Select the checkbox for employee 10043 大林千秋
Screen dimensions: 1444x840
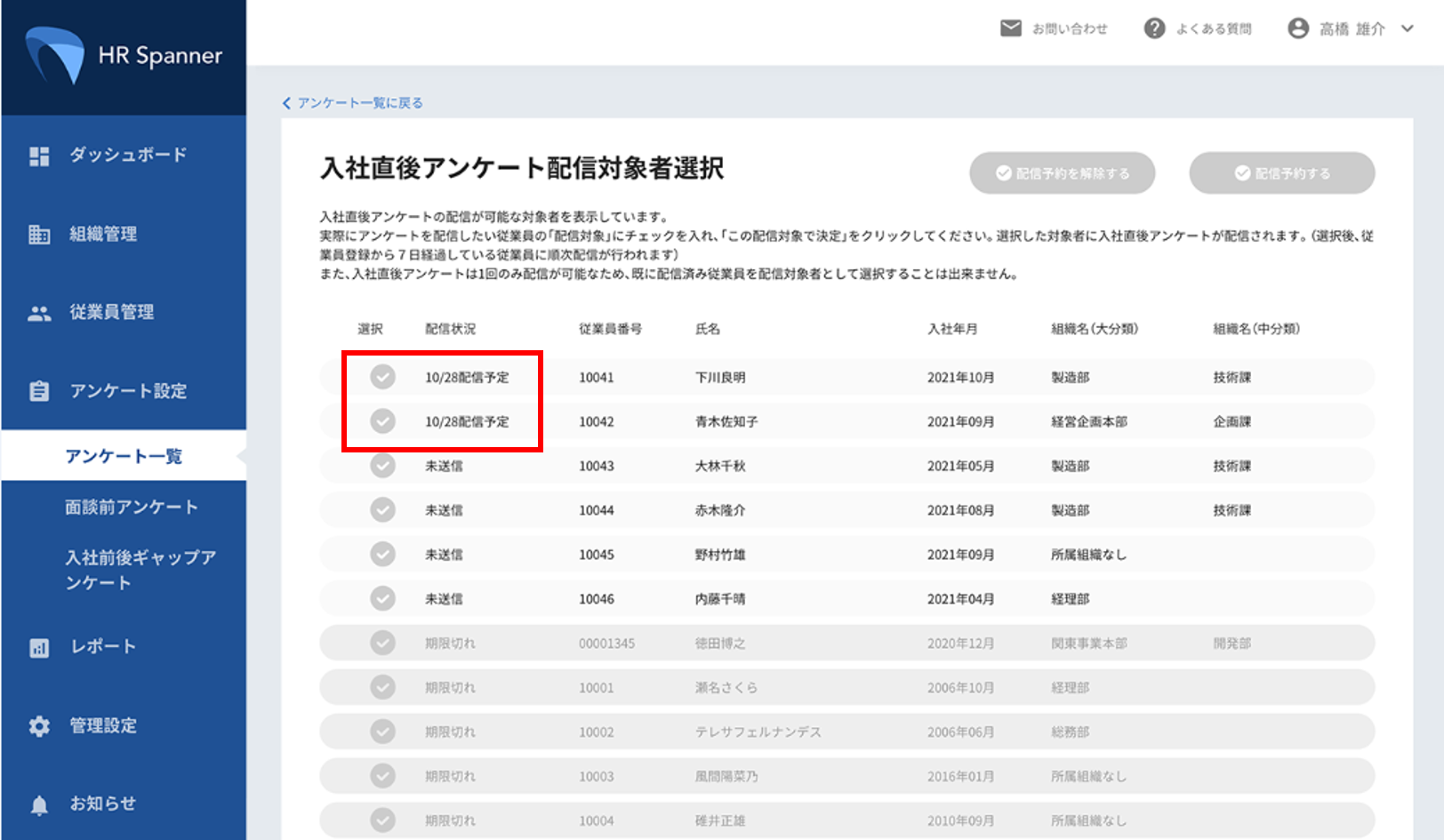383,466
